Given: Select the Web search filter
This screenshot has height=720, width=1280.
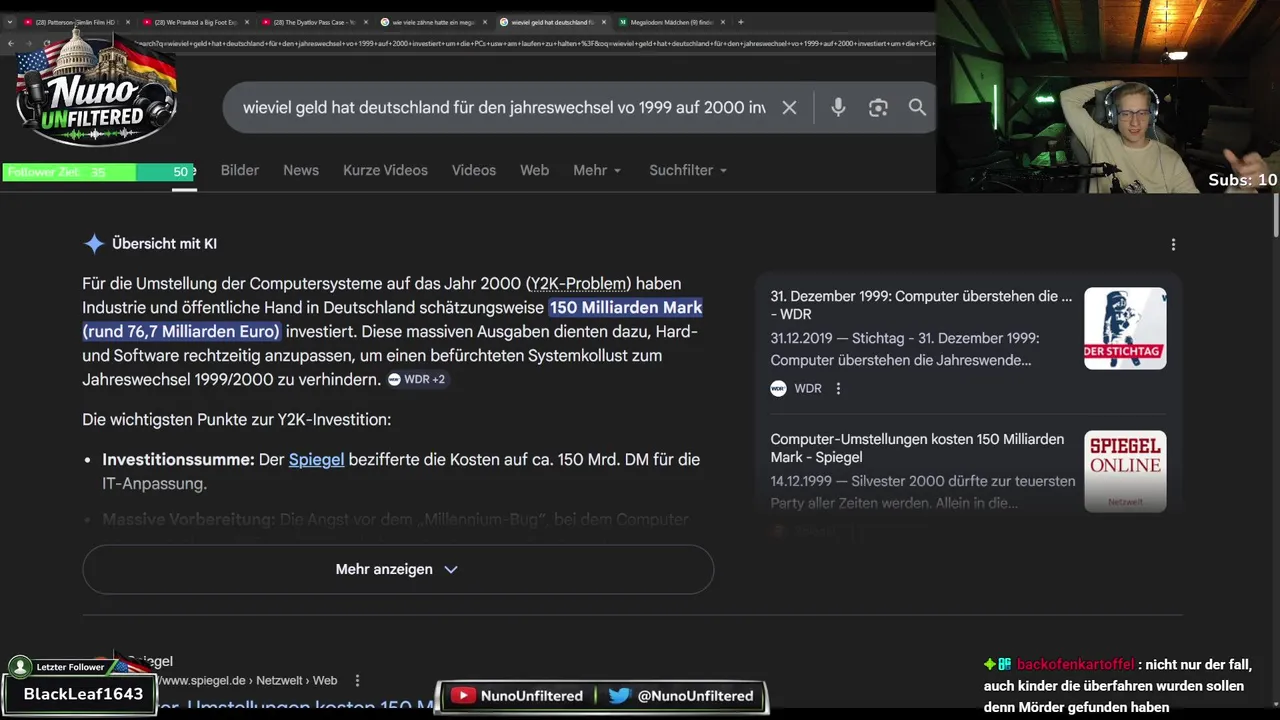Looking at the screenshot, I should [x=534, y=170].
